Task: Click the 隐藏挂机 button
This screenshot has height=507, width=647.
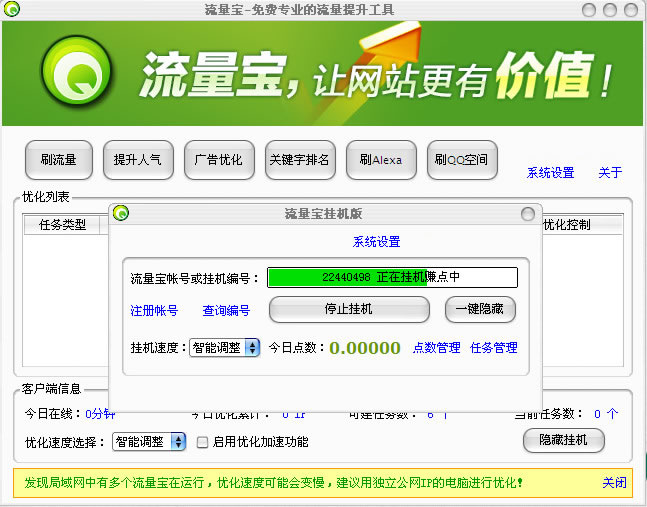Action: coord(564,440)
